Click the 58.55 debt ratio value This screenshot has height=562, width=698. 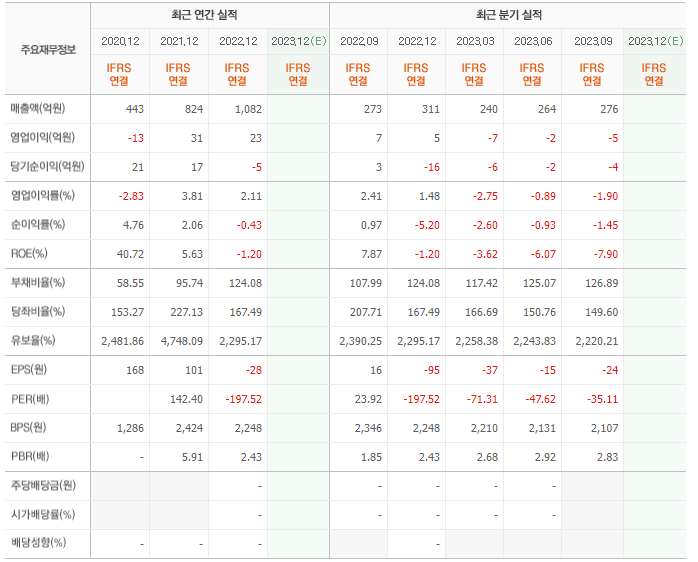[x=130, y=283]
